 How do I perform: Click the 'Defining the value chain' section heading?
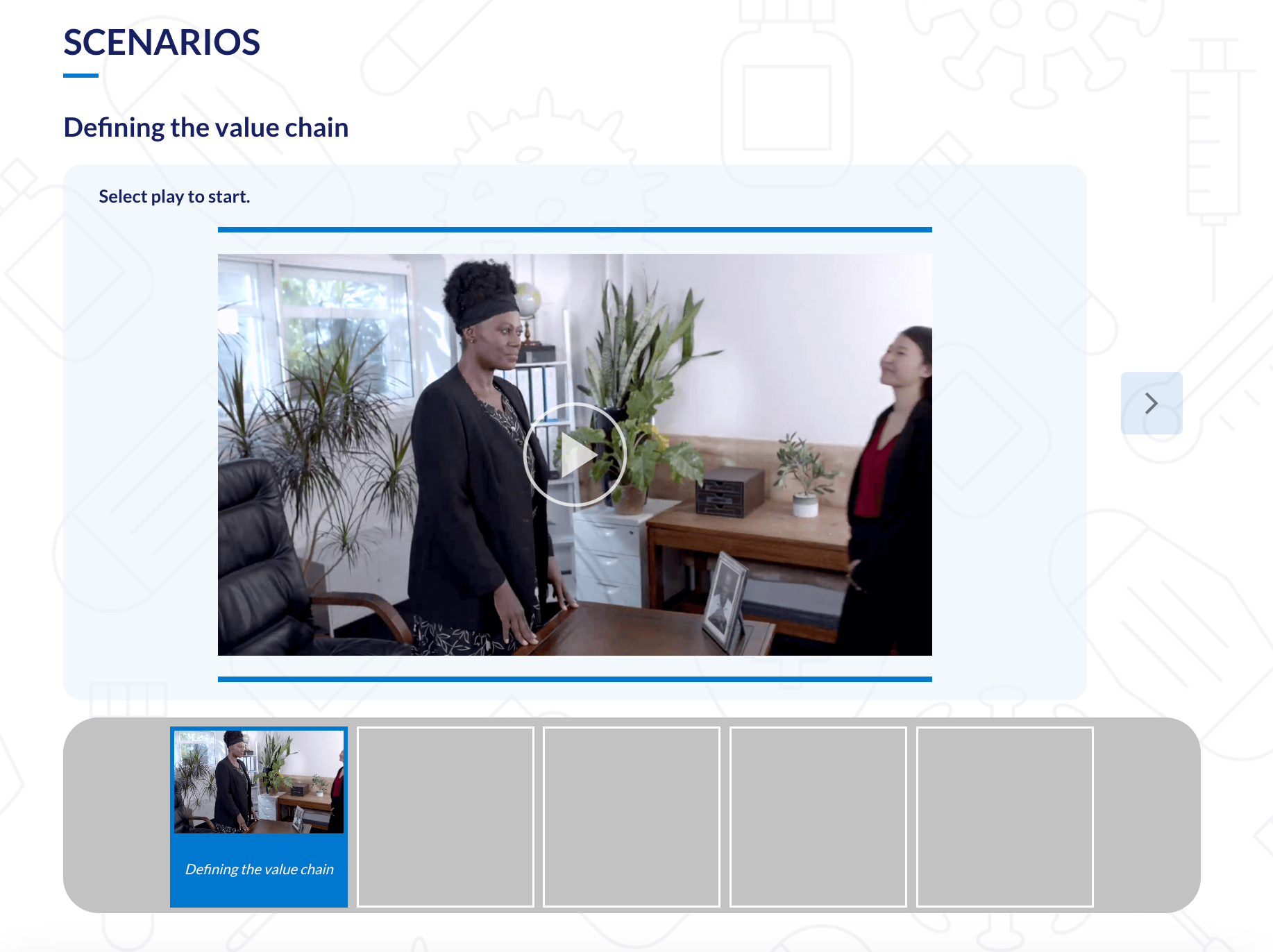tap(206, 128)
